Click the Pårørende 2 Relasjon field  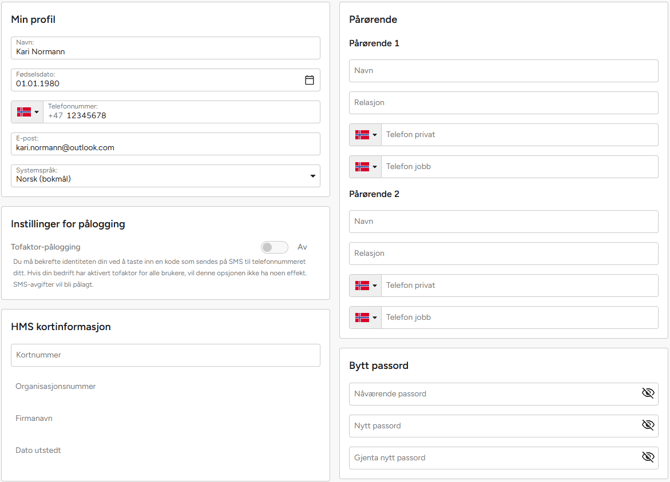point(503,254)
